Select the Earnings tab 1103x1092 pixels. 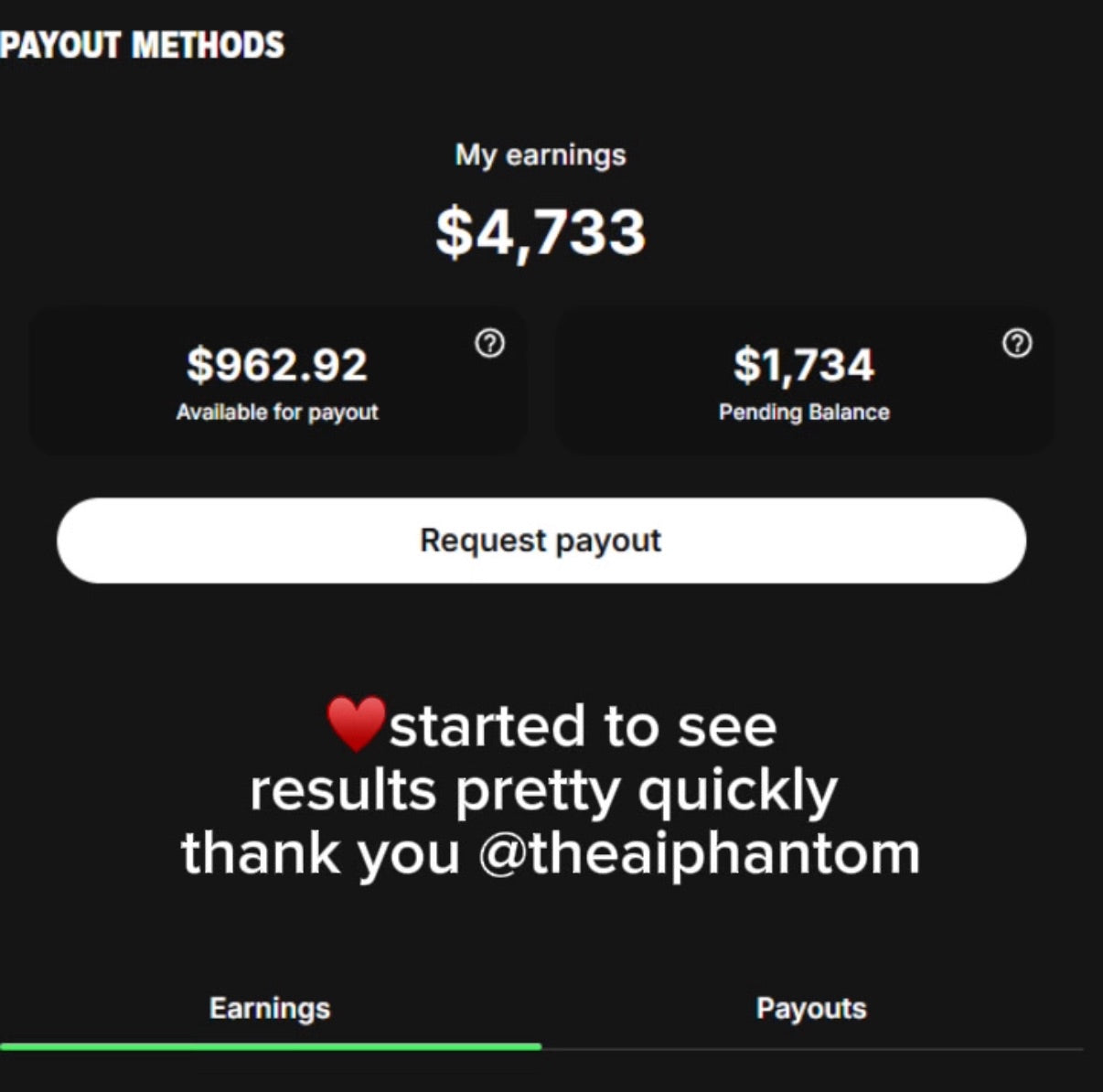(270, 1008)
